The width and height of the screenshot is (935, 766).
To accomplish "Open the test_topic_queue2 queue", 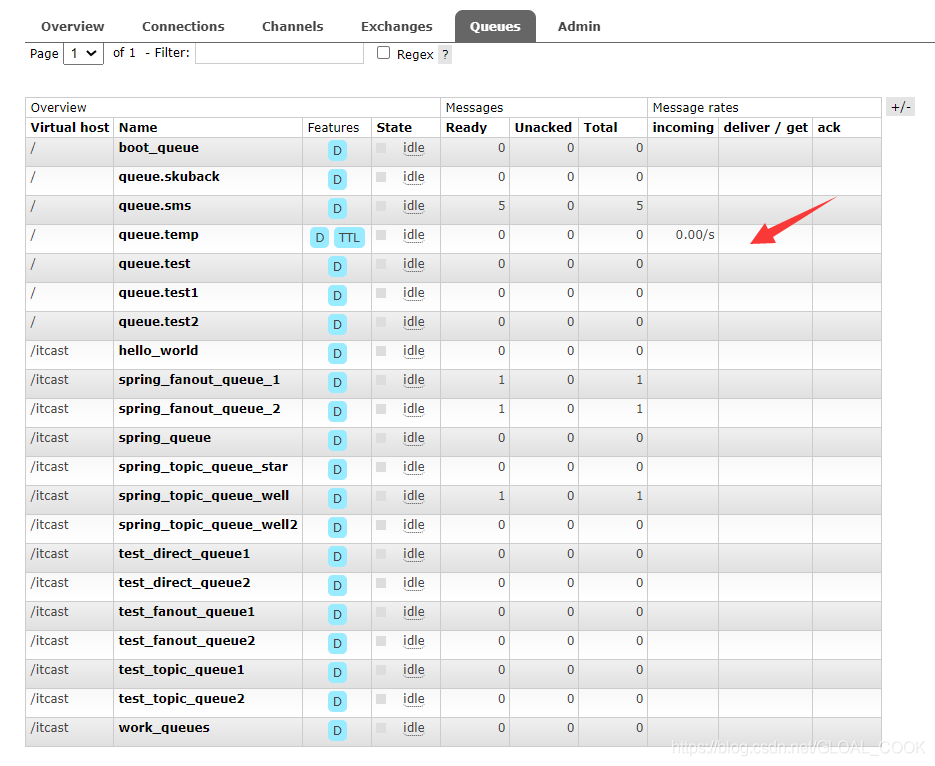I will (x=181, y=699).
